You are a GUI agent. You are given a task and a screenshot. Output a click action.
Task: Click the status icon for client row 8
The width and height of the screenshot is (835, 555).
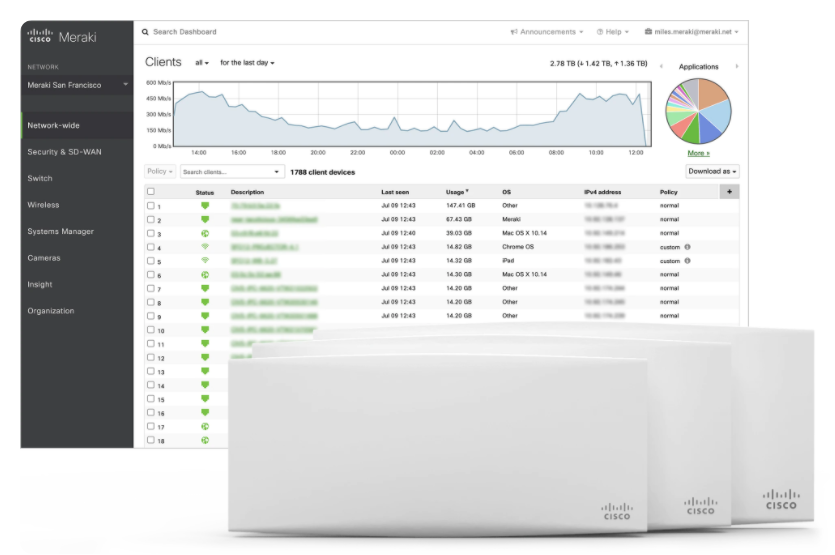(205, 302)
